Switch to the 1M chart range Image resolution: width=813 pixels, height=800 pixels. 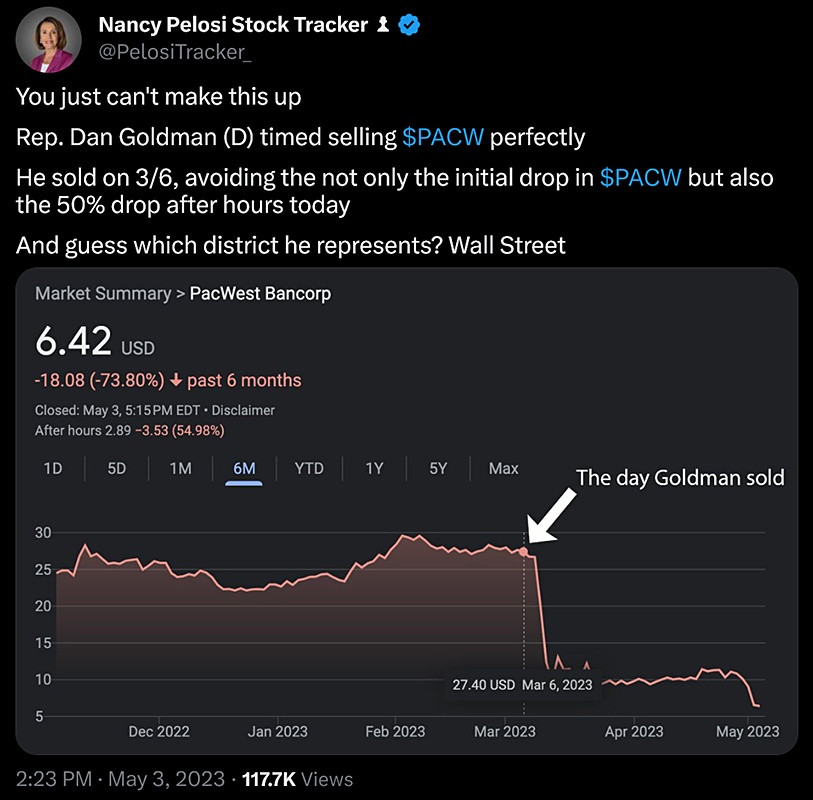pos(180,469)
